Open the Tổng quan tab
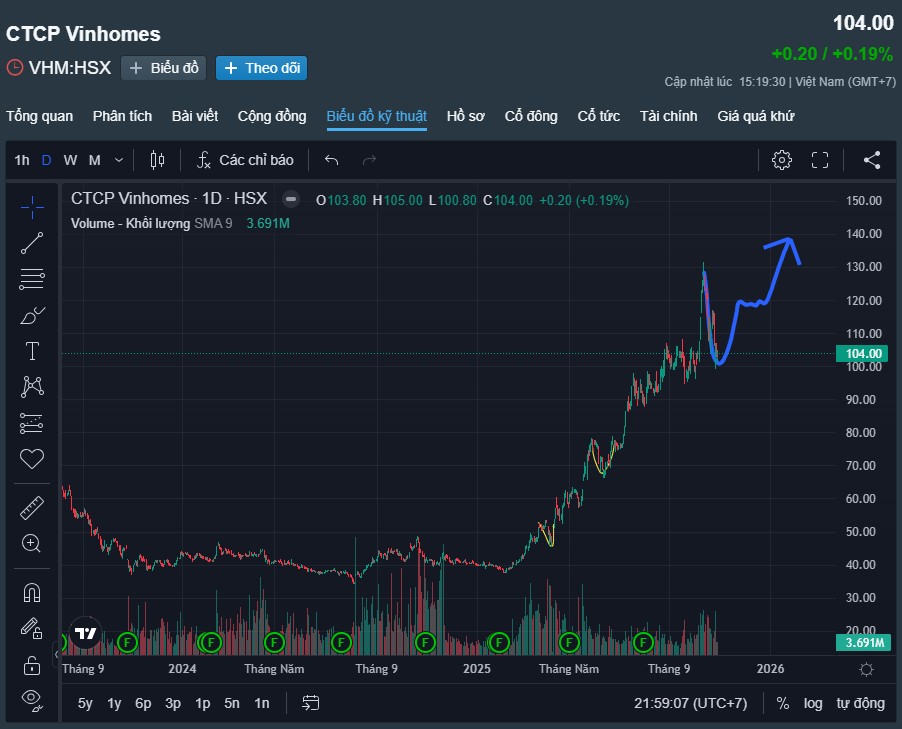Viewport: 902px width, 729px height. click(x=40, y=116)
